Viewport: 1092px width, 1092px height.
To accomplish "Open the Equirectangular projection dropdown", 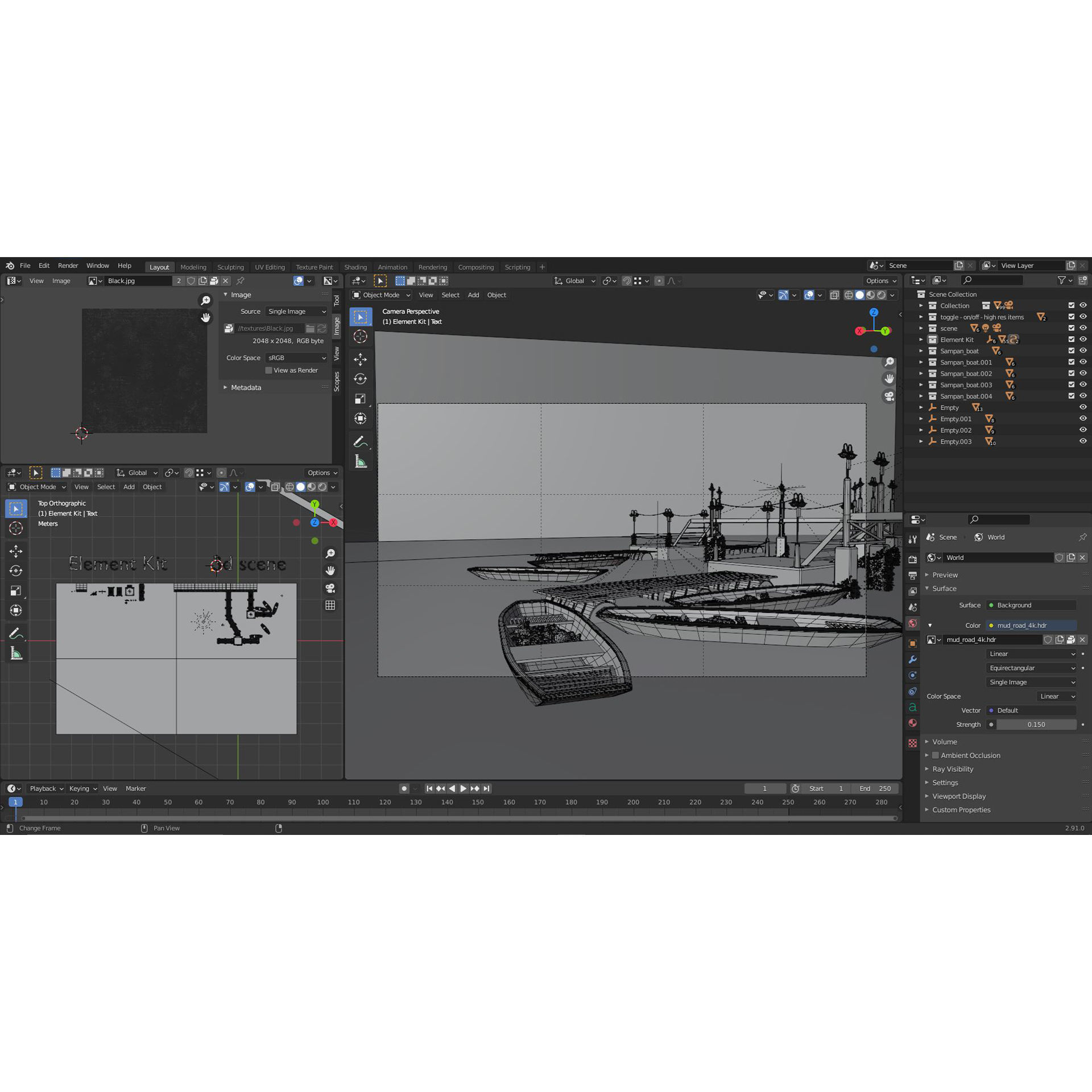I will pos(1031,668).
